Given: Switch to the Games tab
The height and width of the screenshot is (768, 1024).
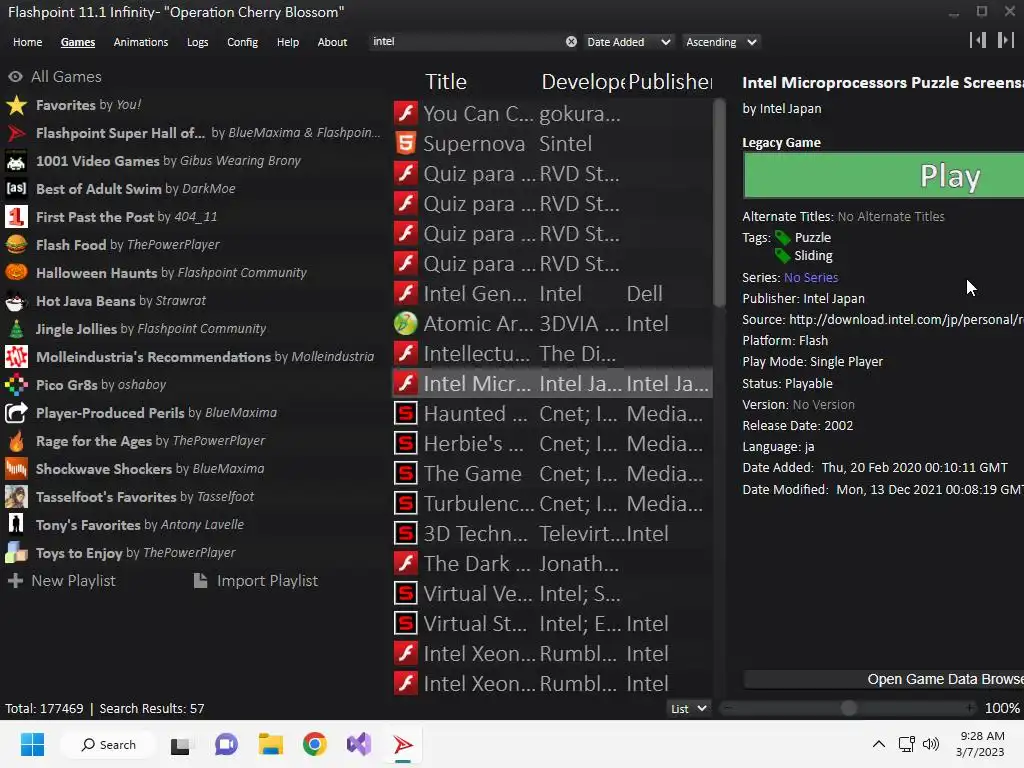Looking at the screenshot, I should click(x=78, y=42).
